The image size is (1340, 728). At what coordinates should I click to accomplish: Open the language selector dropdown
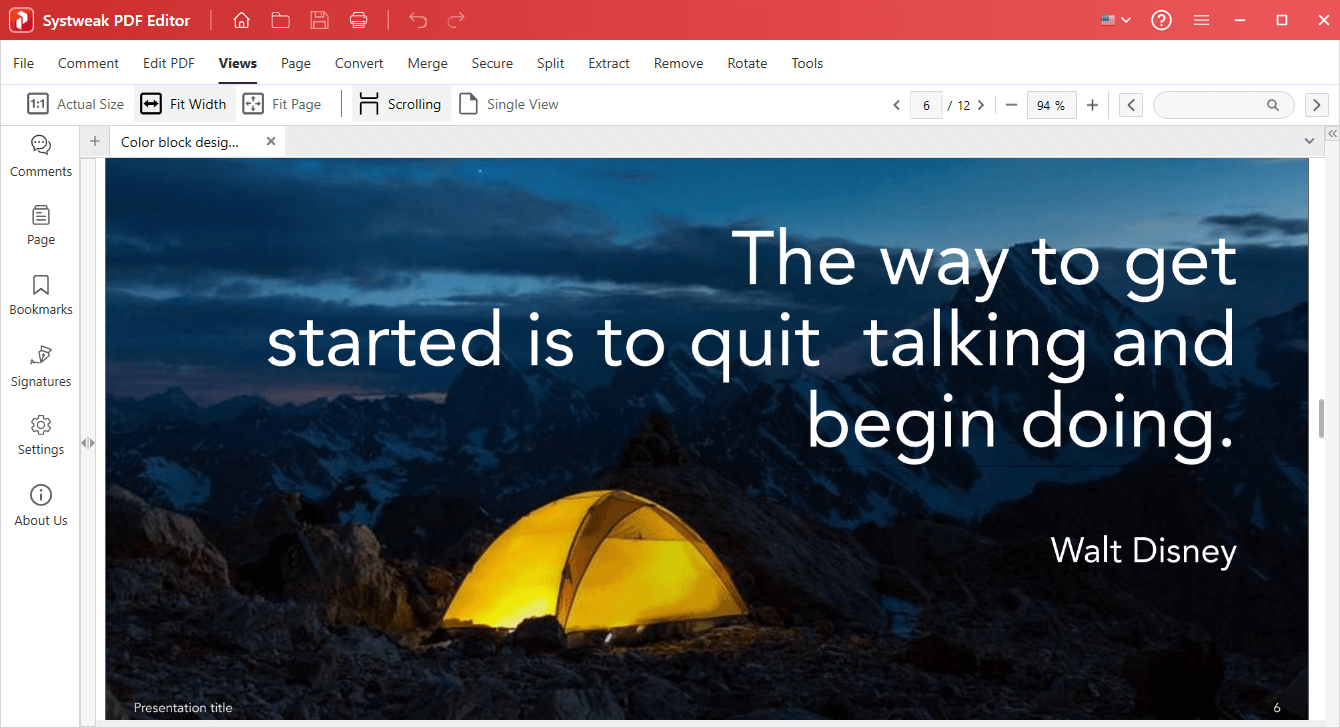tap(1114, 19)
